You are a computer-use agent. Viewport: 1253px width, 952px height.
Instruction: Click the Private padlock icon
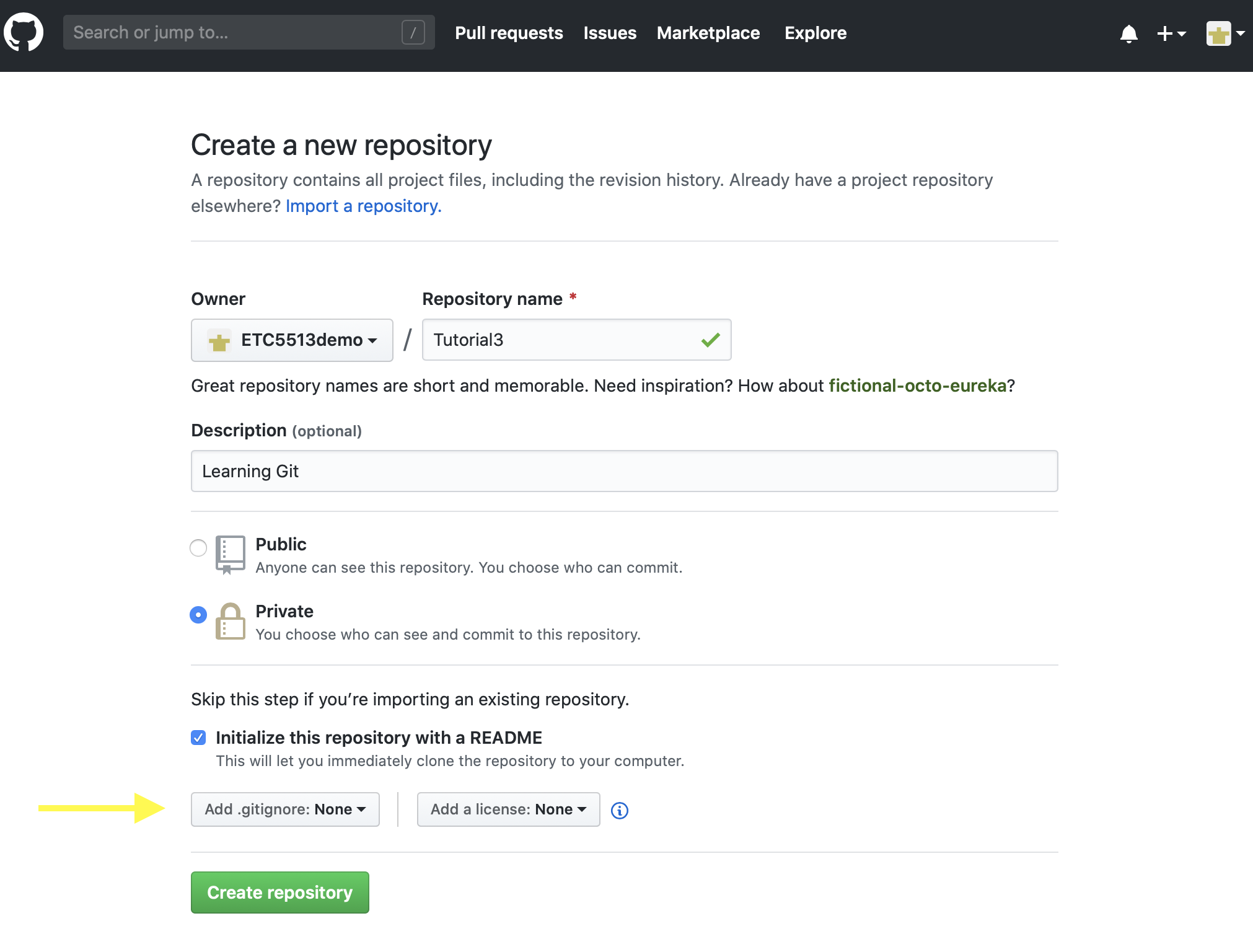[x=230, y=621]
